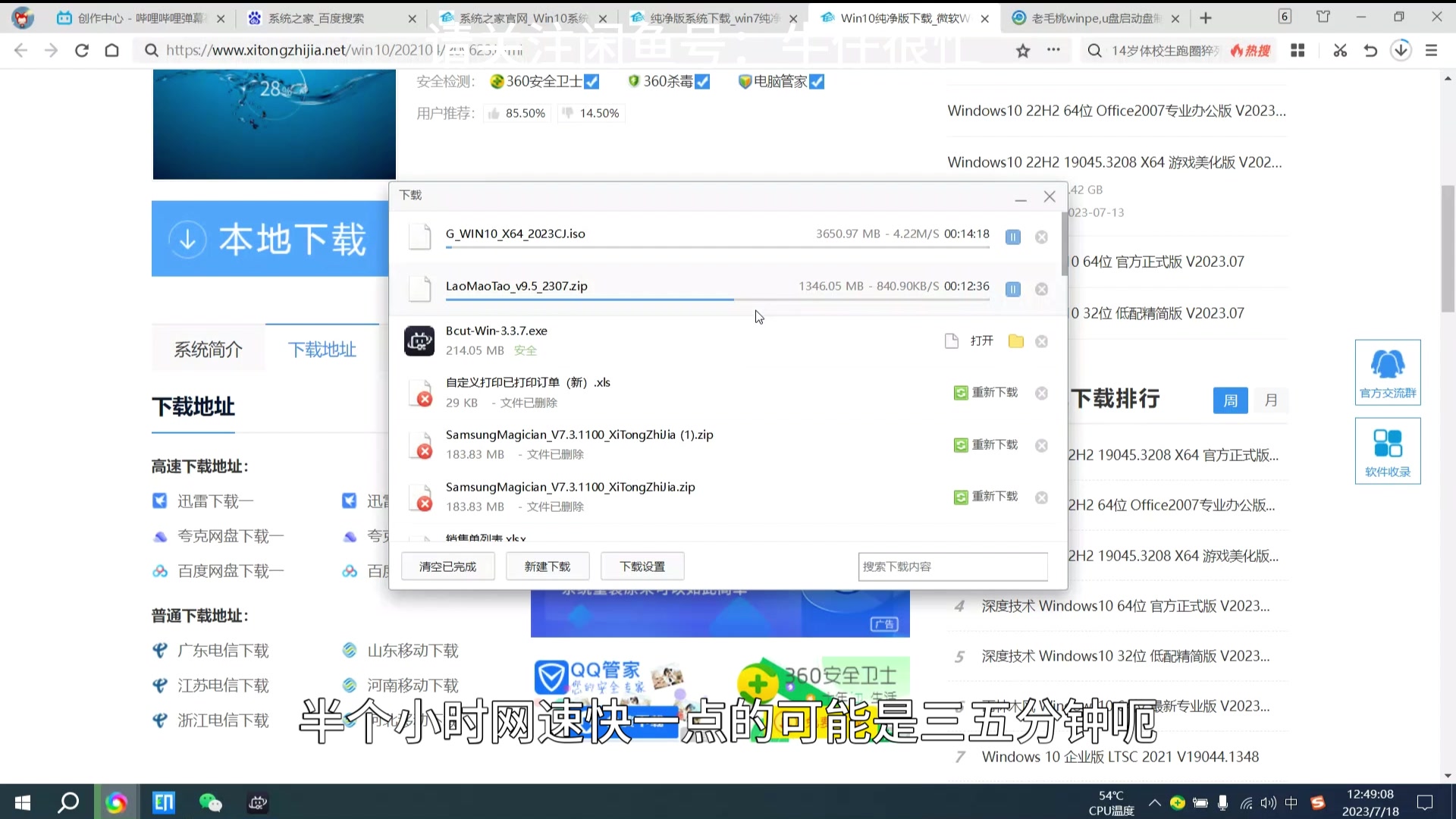Open Bcut app in taskbar

click(258, 802)
